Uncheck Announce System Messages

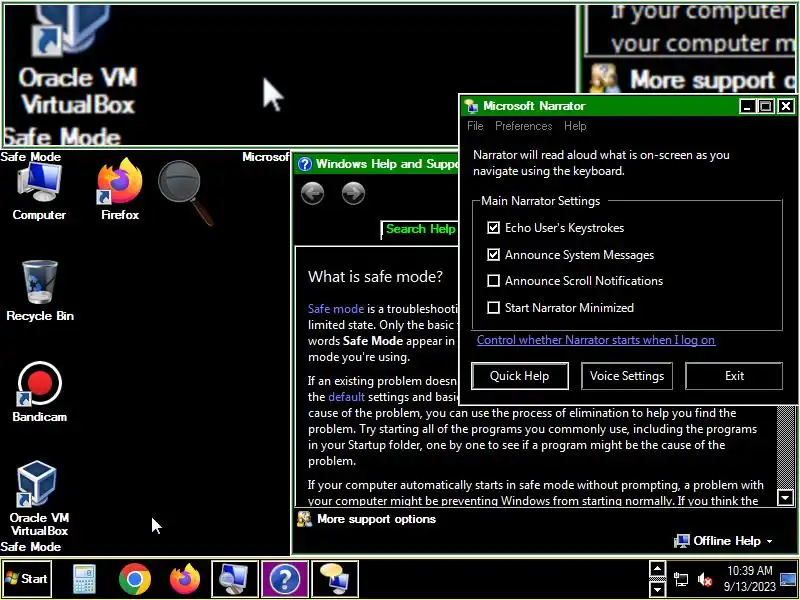[x=493, y=254]
